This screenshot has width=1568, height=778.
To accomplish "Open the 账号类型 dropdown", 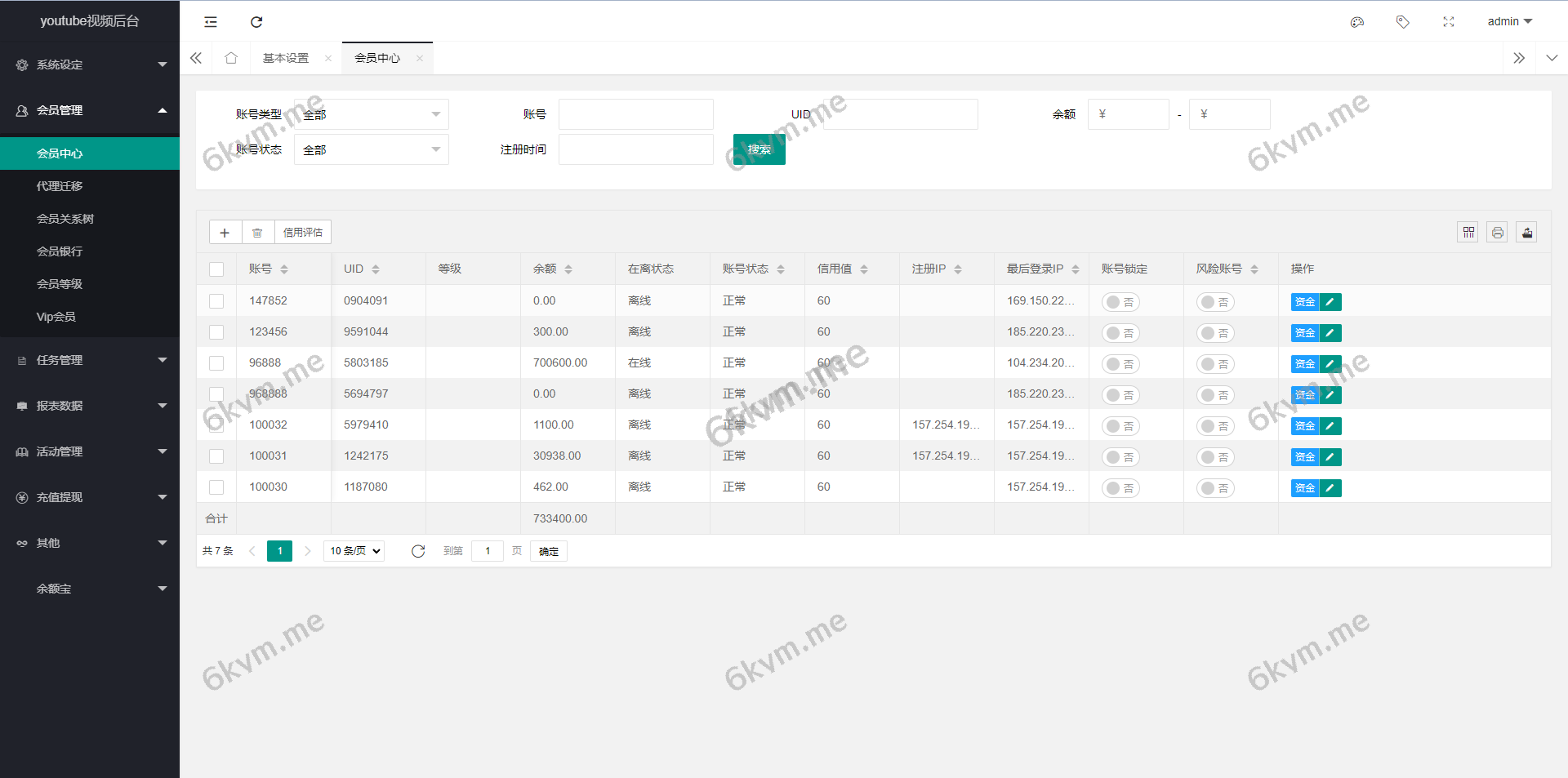I will (x=371, y=114).
